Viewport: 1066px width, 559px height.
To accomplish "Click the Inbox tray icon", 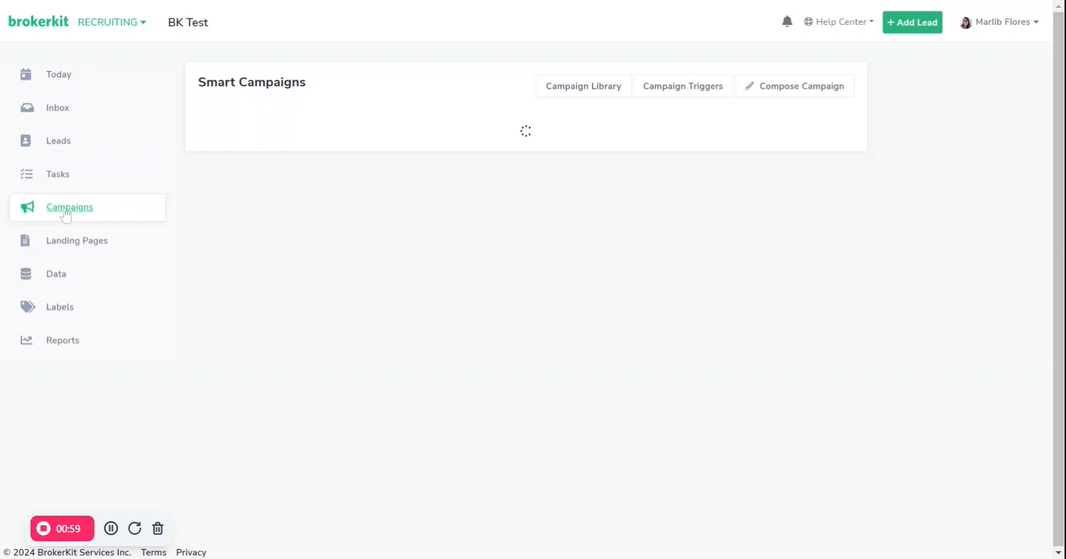I will [x=27, y=108].
